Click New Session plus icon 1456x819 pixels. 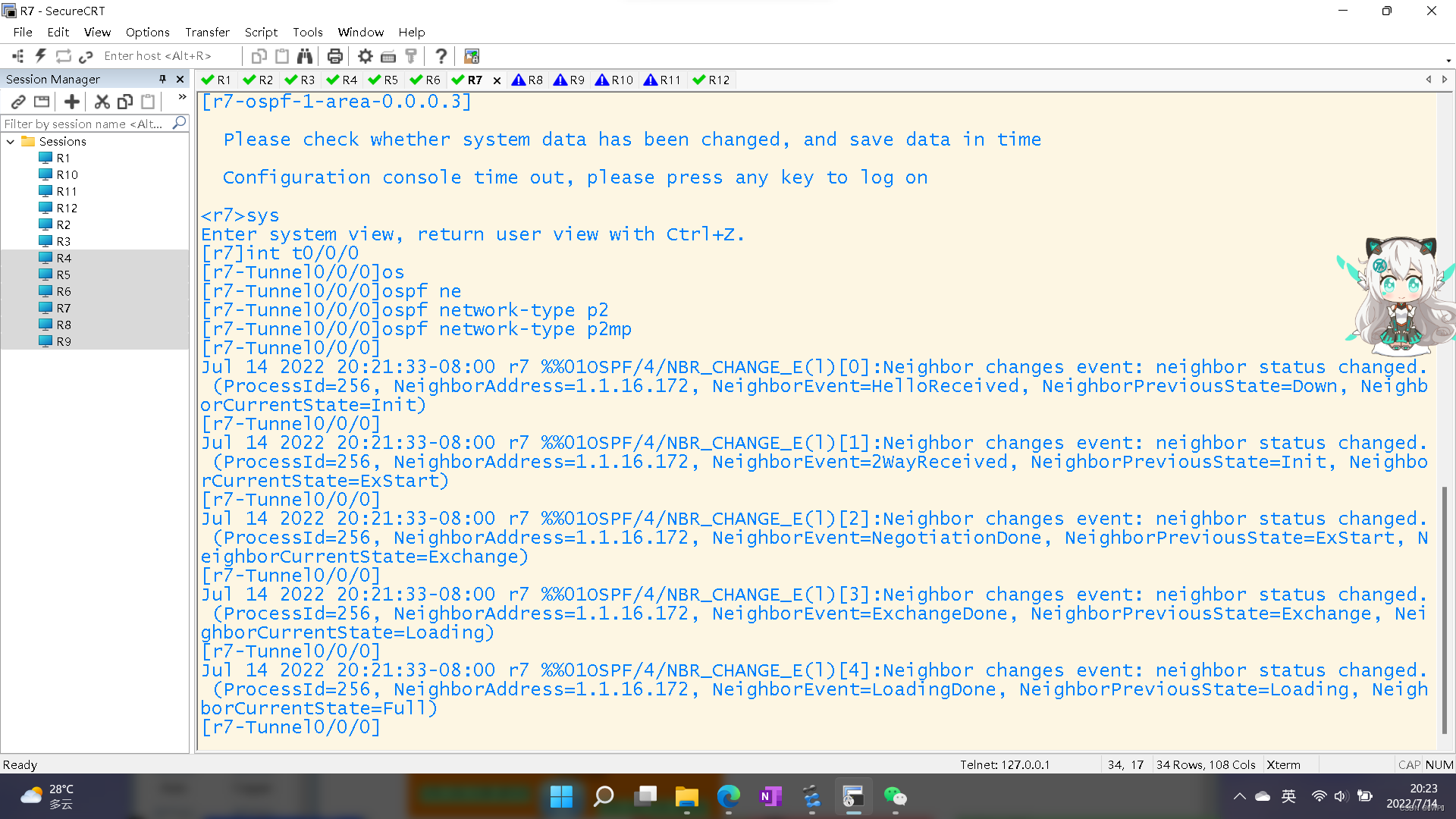tap(72, 102)
